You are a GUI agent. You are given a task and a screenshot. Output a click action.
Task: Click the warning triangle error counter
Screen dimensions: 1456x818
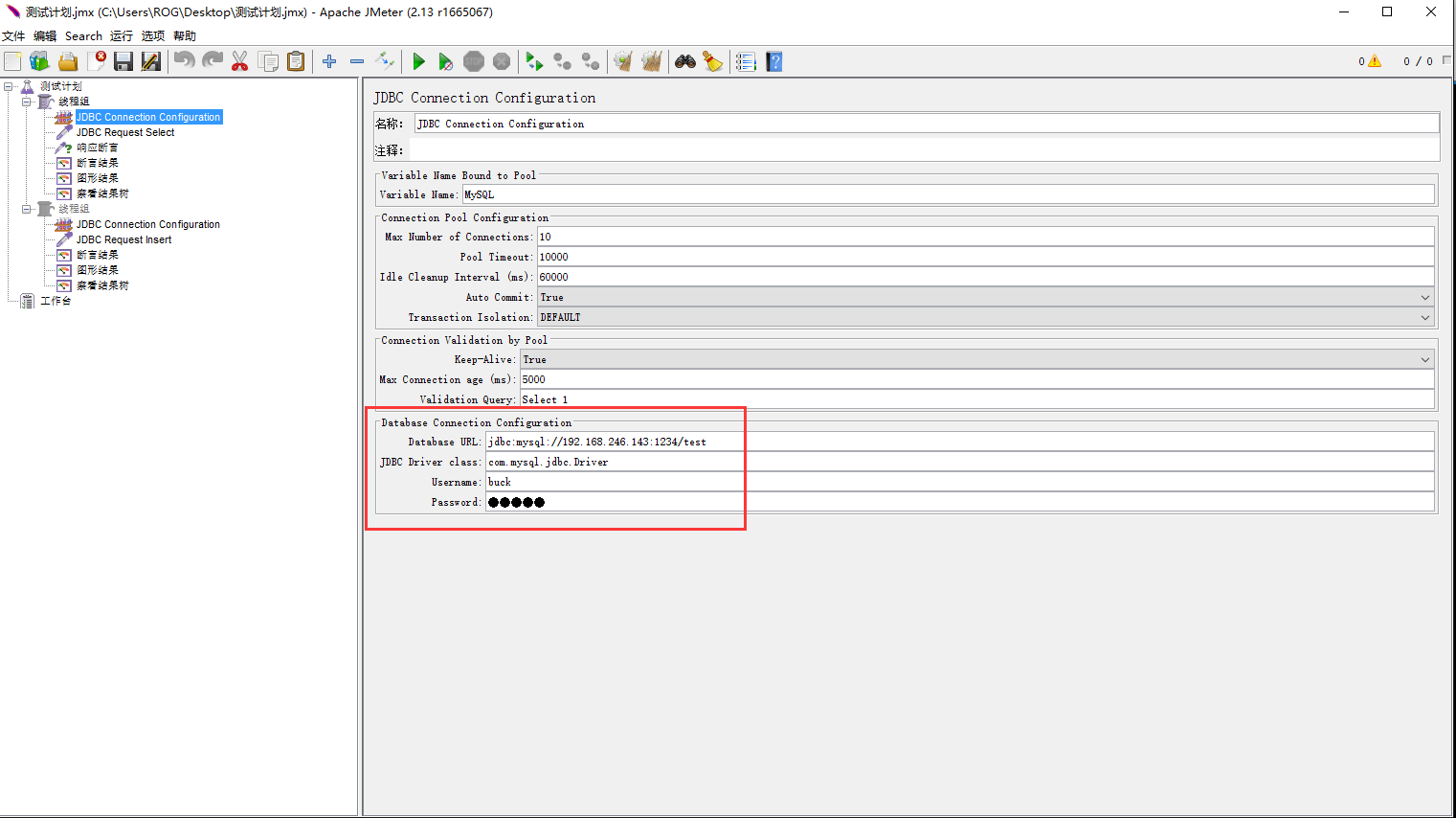pyautogui.click(x=1375, y=61)
